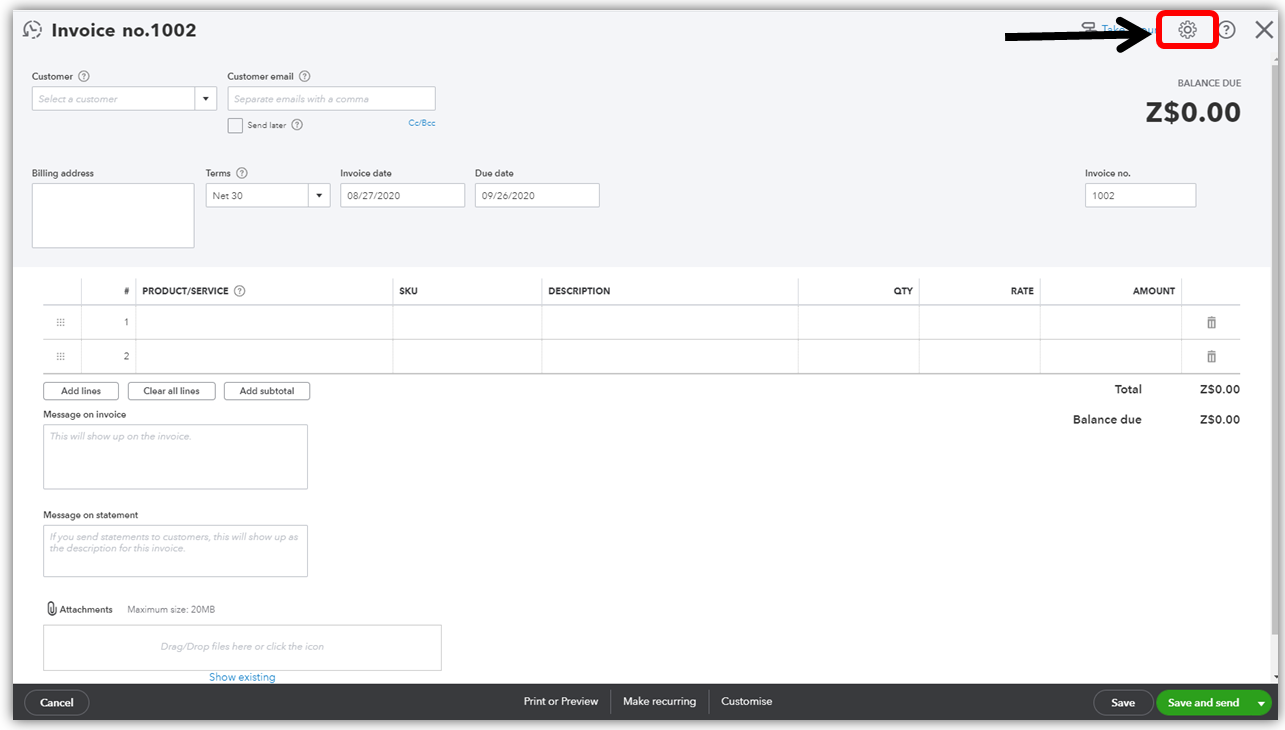
Task: Delete line 1 with trash icon
Action: pyautogui.click(x=1211, y=322)
